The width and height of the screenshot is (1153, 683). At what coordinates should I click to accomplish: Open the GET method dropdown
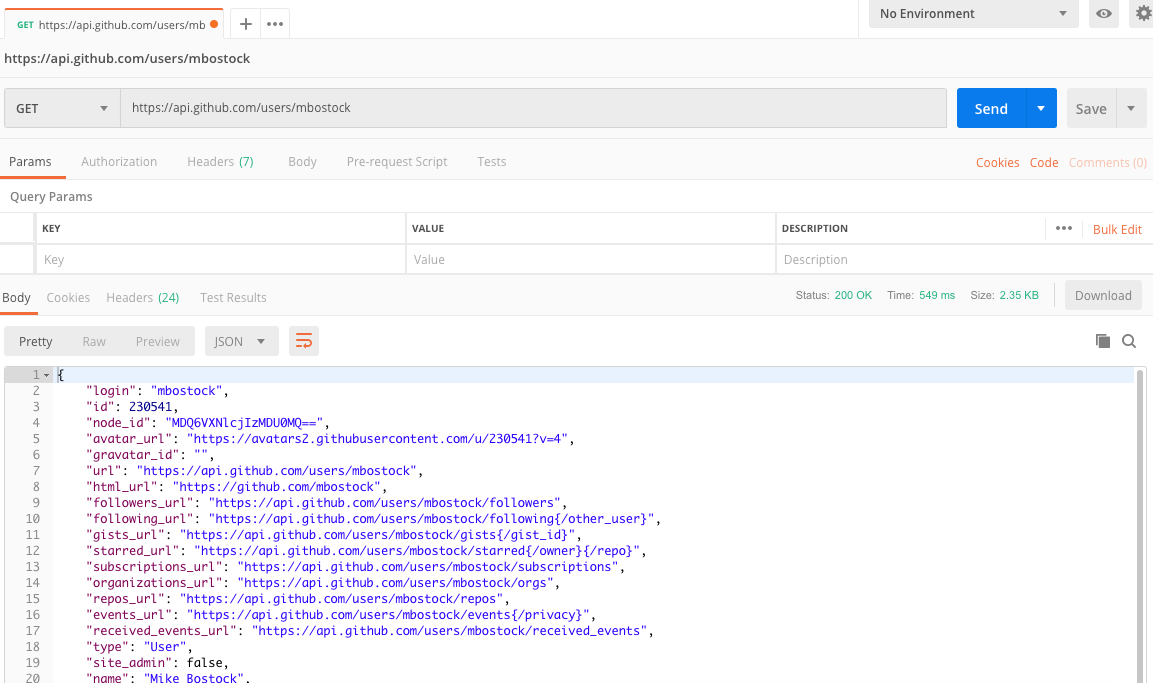(x=62, y=108)
